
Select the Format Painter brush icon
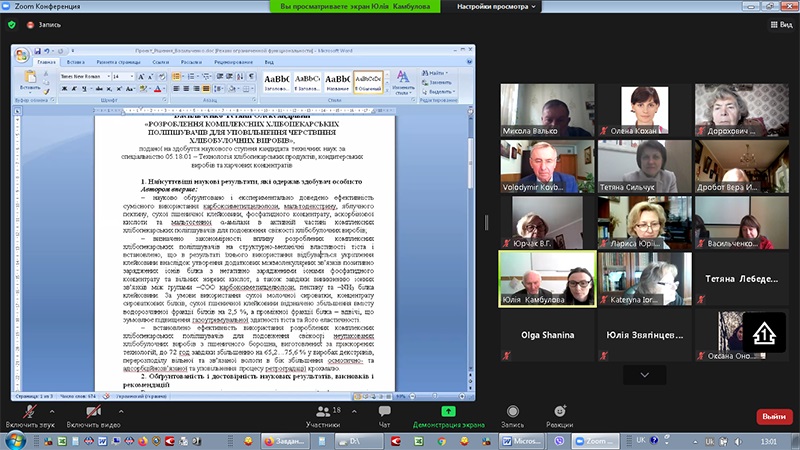(46, 91)
